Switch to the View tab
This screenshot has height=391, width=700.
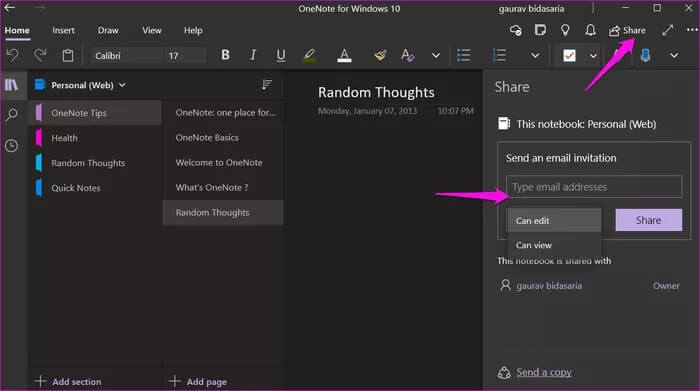point(152,30)
